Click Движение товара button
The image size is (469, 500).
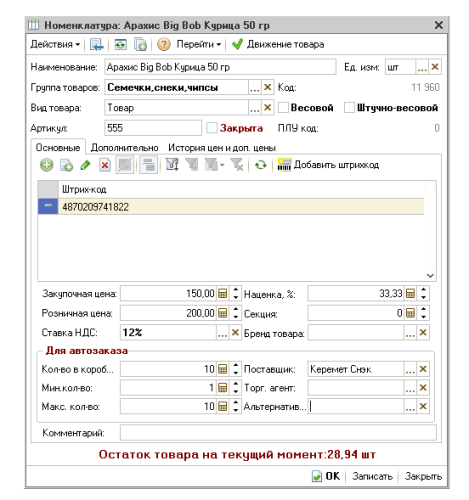click(278, 44)
